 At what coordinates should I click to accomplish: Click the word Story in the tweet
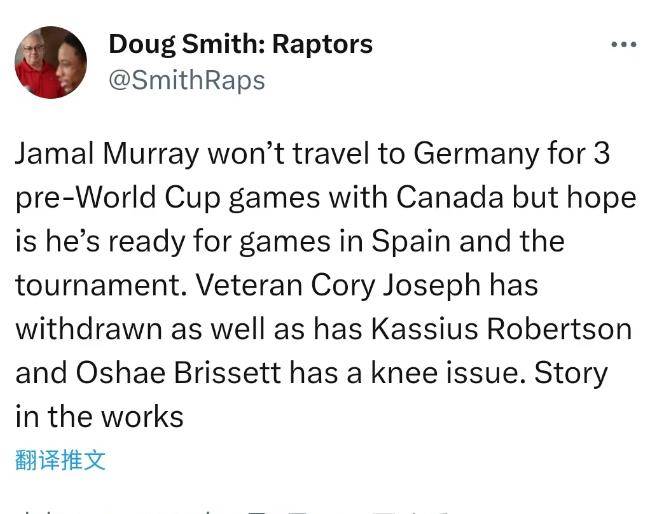[570, 373]
